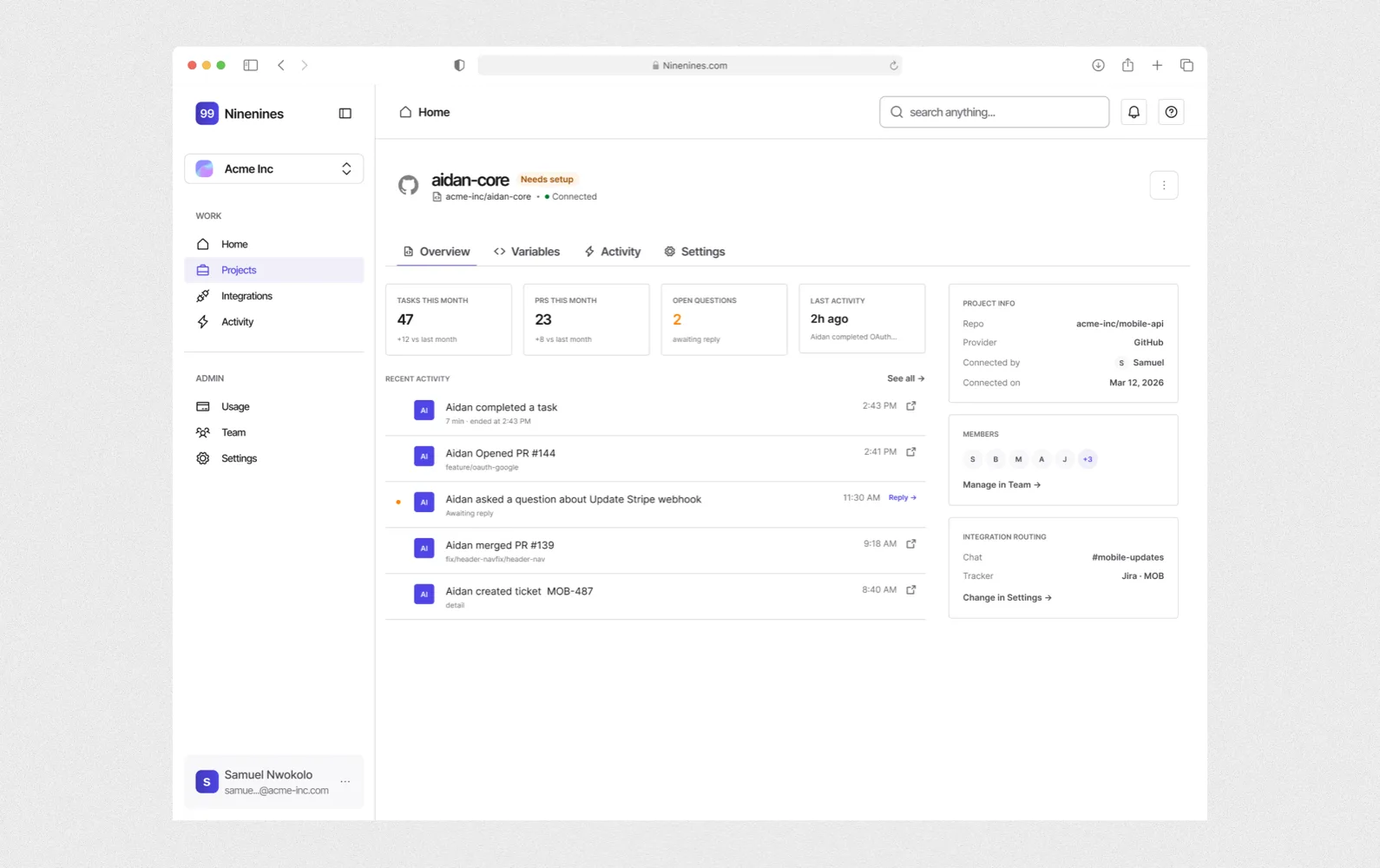Switch to the Variables tab
This screenshot has width=1380, height=868.
[527, 252]
